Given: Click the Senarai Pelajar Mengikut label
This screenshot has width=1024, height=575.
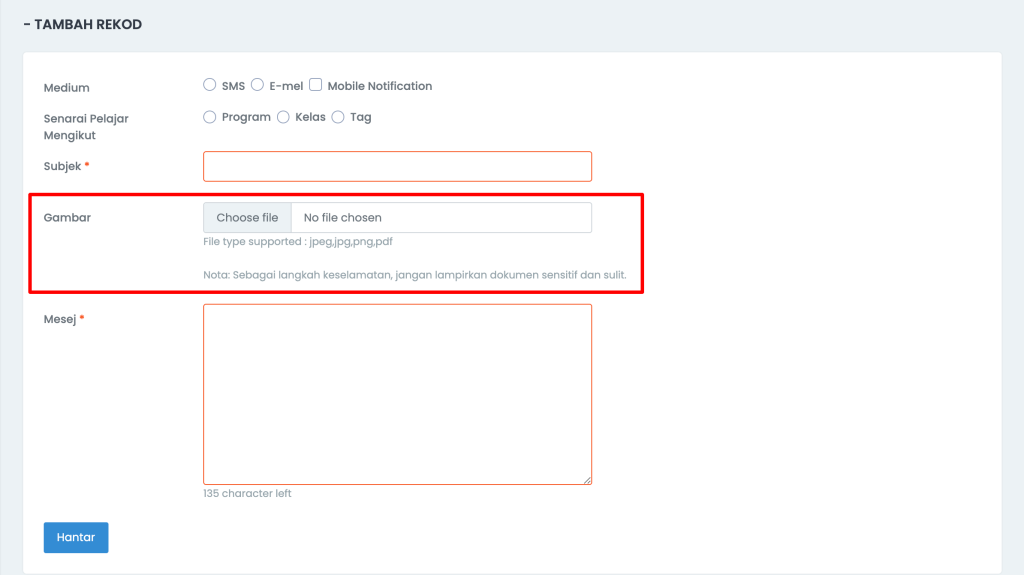Looking at the screenshot, I should point(86,127).
